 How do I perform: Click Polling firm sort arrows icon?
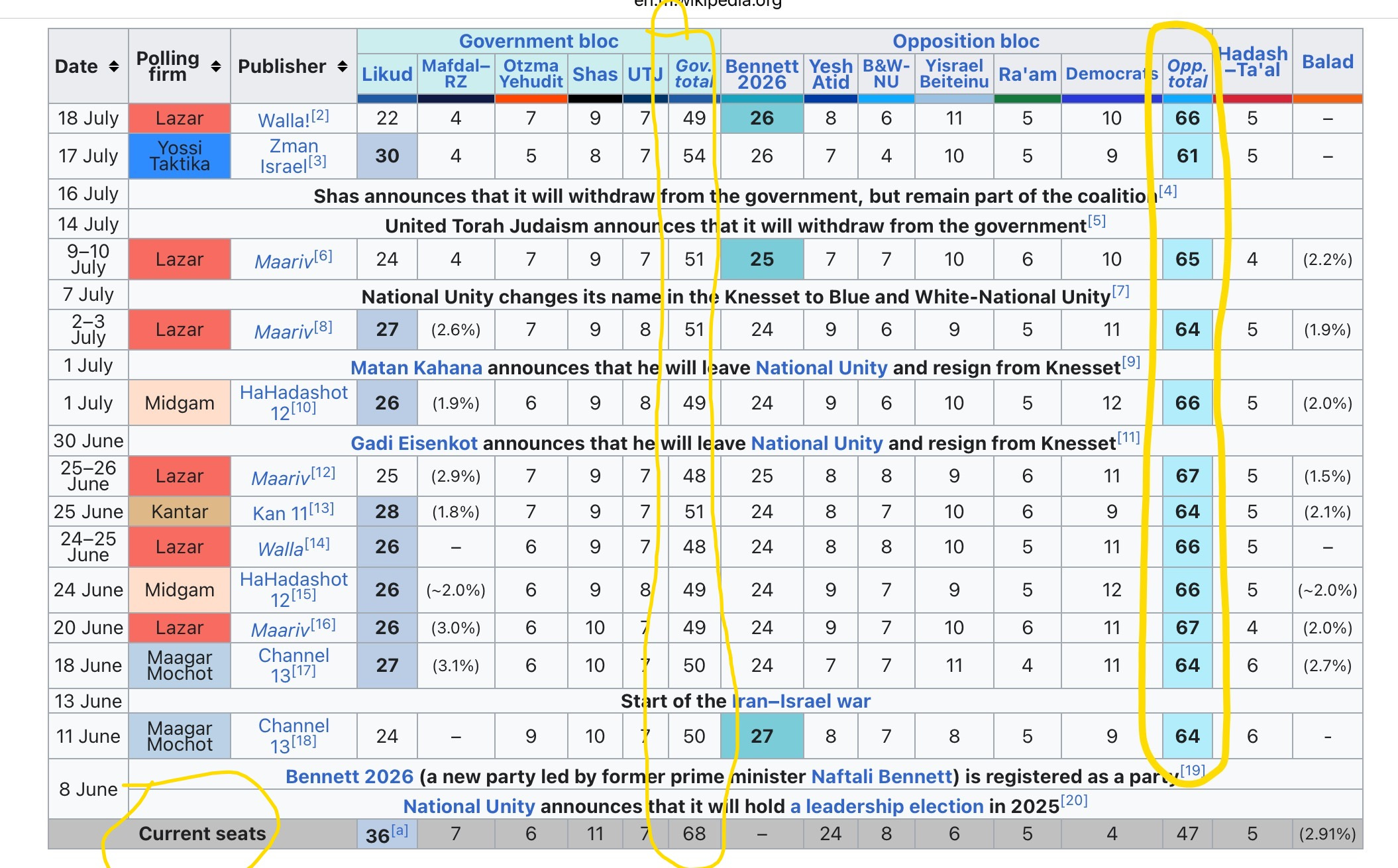tap(216, 66)
